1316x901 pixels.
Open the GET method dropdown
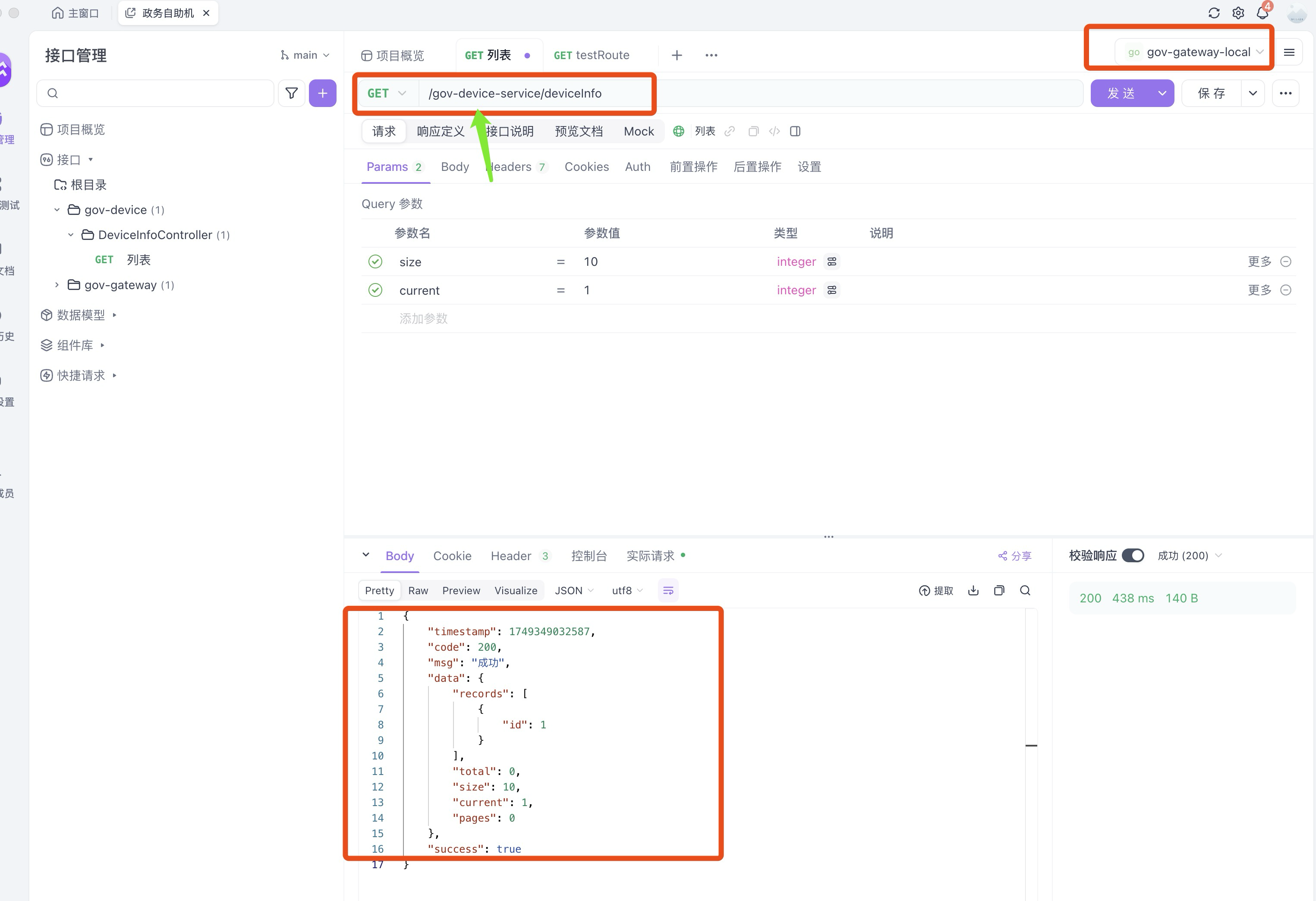(387, 94)
